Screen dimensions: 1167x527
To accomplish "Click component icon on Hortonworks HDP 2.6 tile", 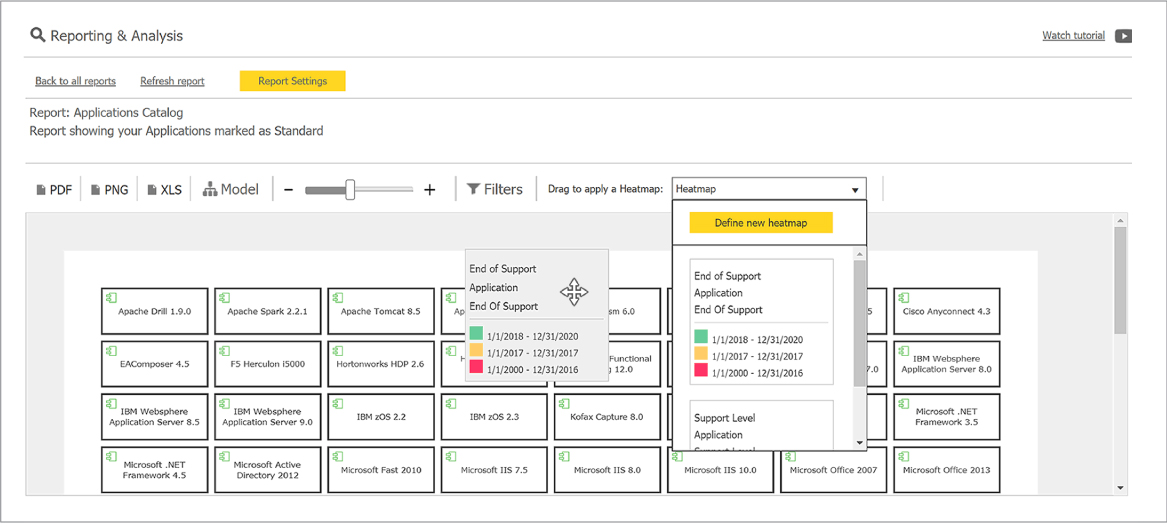I will pos(336,350).
